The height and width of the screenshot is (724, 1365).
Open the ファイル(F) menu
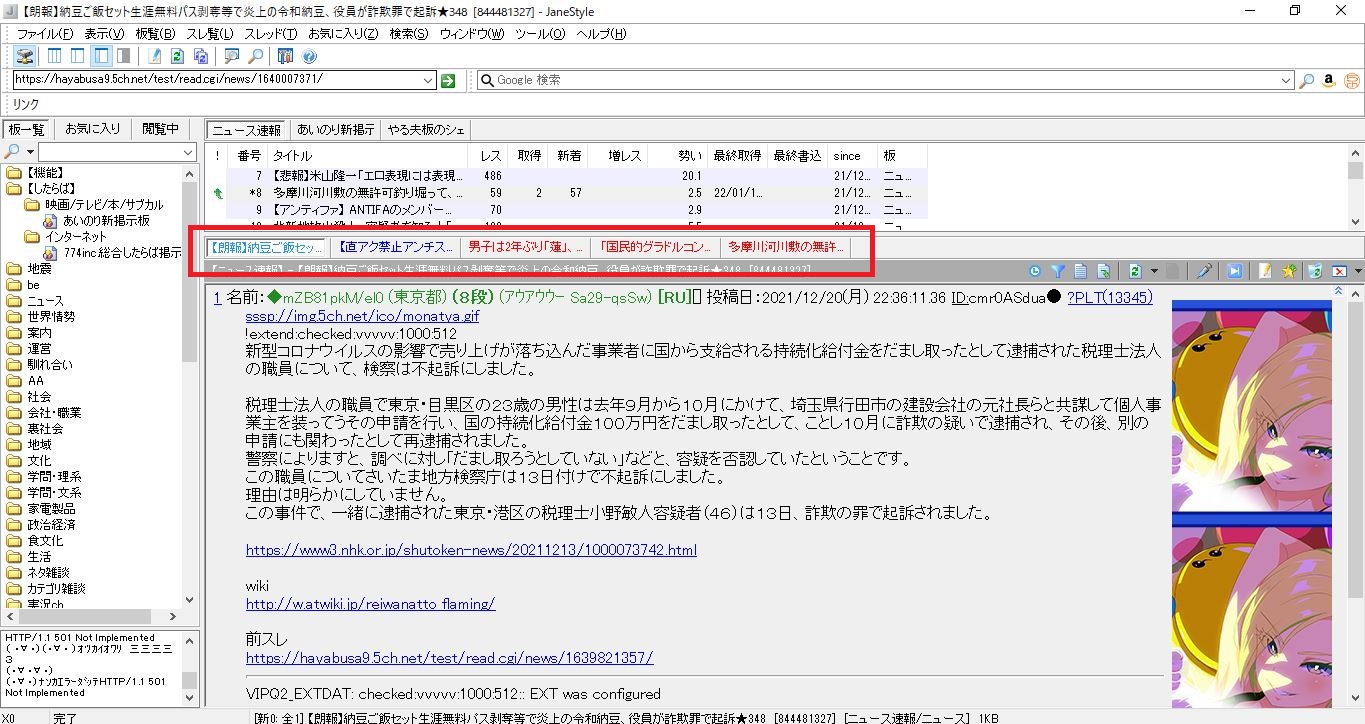click(x=44, y=34)
